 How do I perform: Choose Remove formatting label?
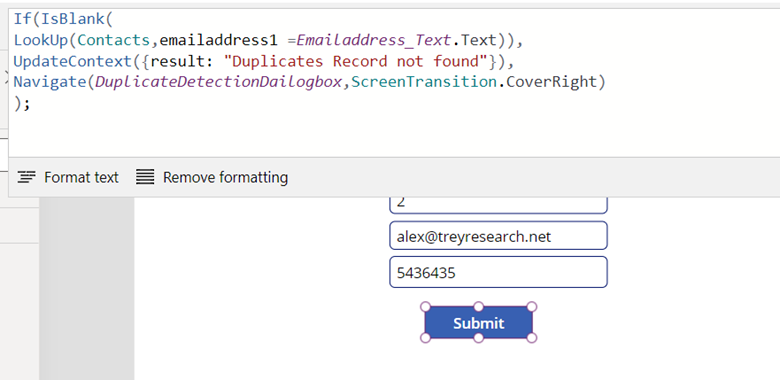(225, 178)
